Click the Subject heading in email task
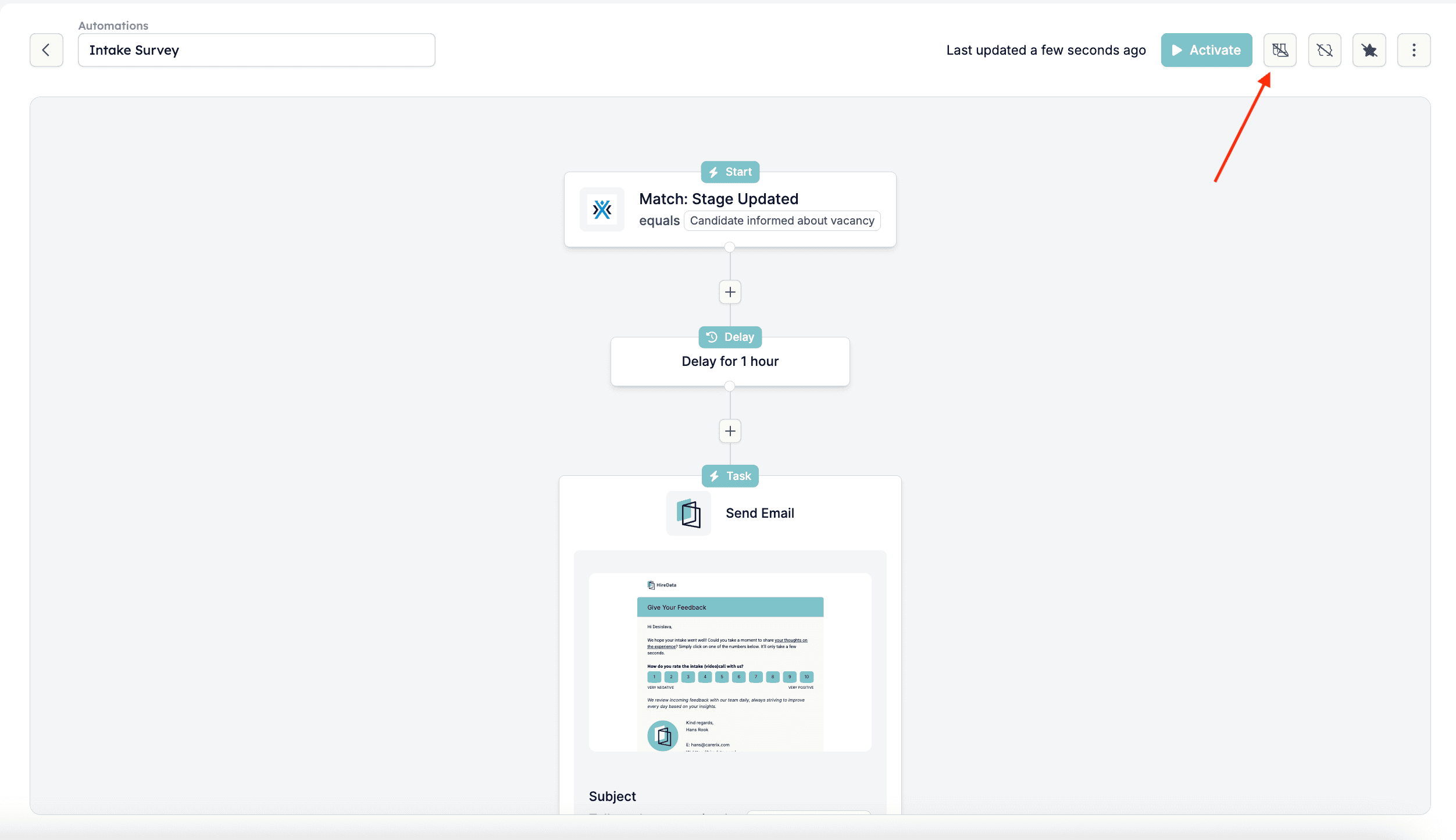Screen dimensions: 1456x840 tap(612, 796)
